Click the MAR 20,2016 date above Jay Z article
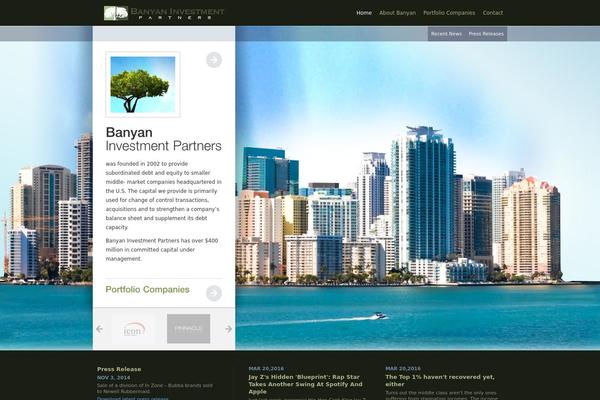600x400 pixels. coord(266,369)
